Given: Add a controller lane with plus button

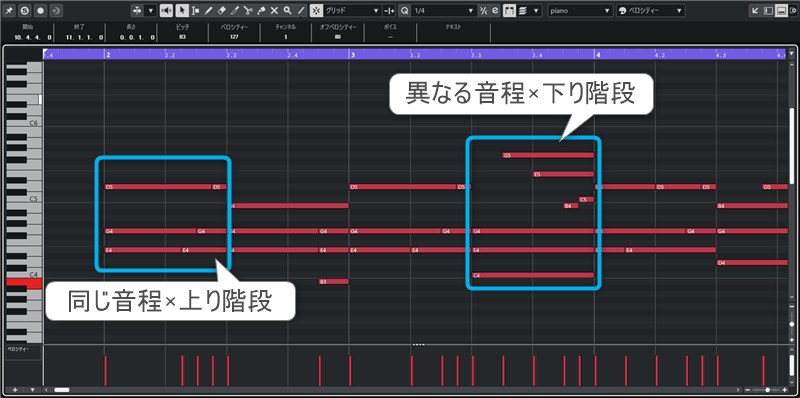Looking at the screenshot, I should [15, 390].
